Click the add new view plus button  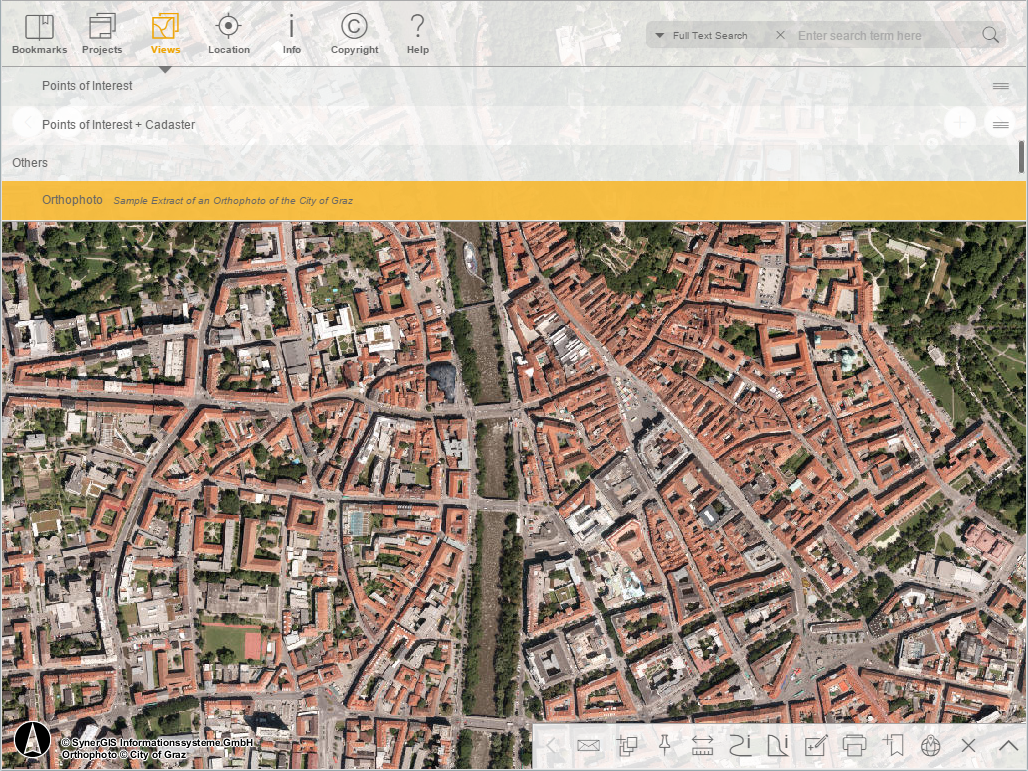click(959, 121)
